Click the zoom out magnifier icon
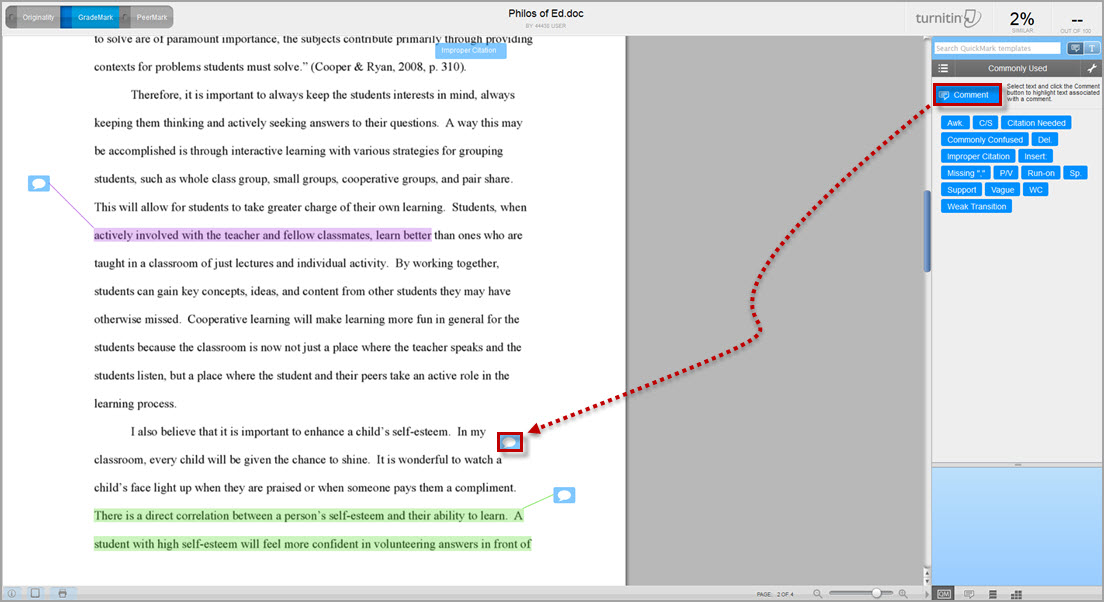 click(x=817, y=594)
